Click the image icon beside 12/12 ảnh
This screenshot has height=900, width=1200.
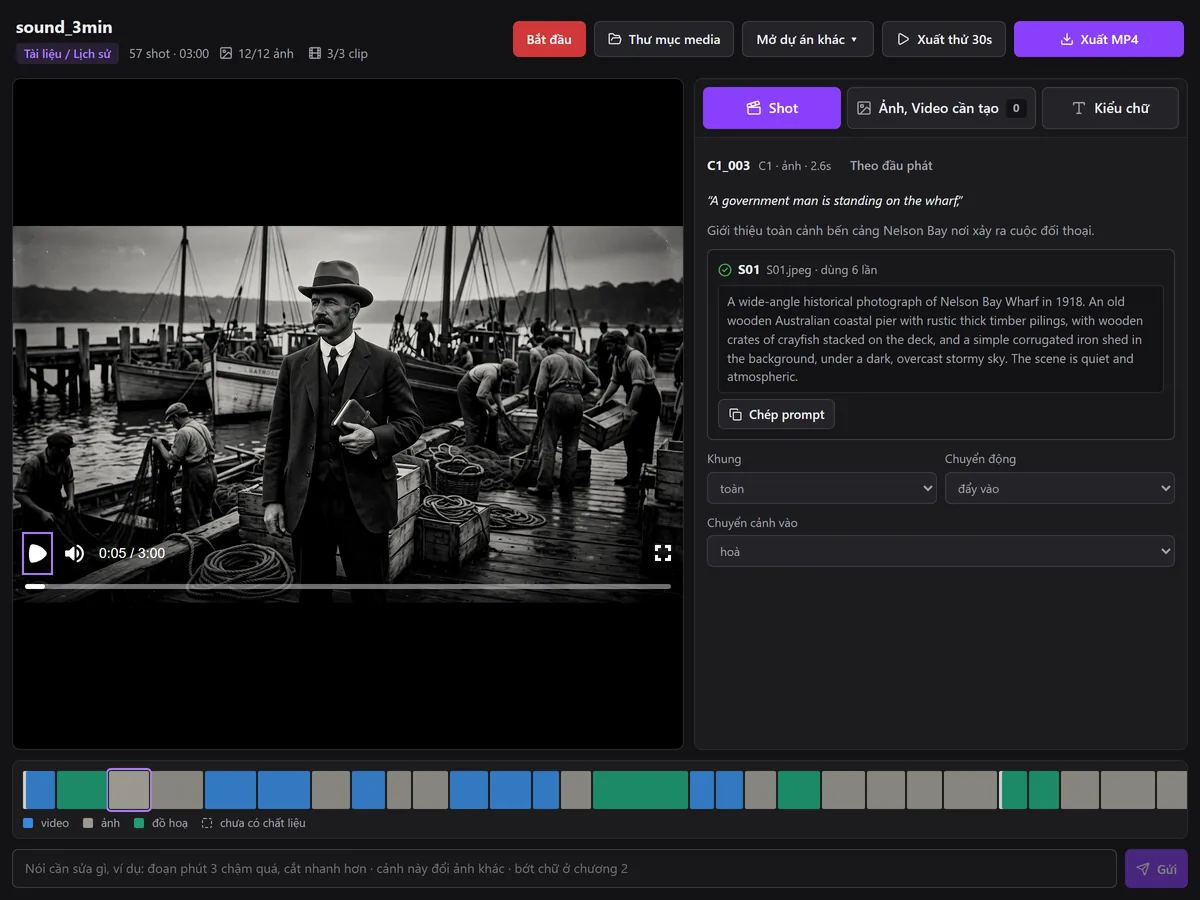226,54
